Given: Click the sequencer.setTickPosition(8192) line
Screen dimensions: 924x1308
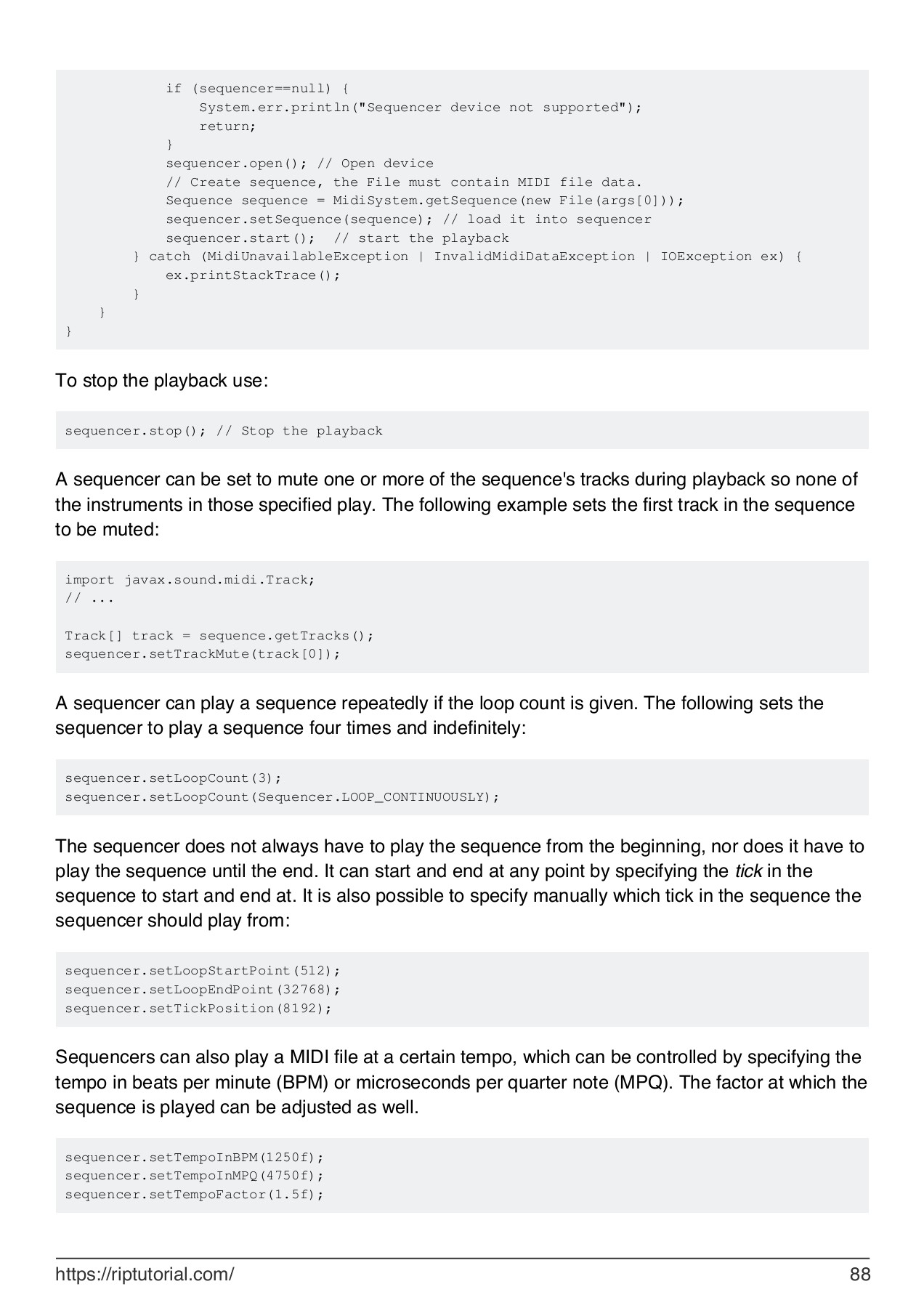Looking at the screenshot, I should [198, 1009].
